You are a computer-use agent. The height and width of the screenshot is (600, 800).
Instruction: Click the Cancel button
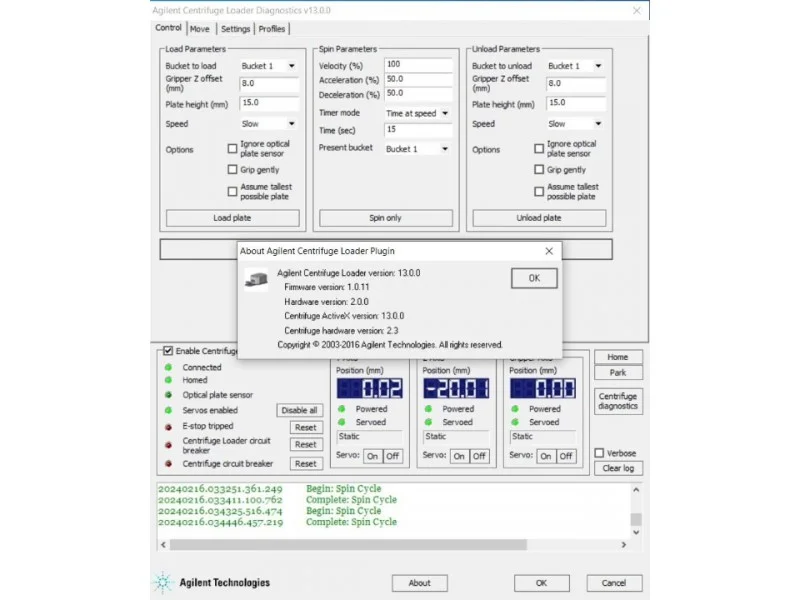(x=614, y=583)
